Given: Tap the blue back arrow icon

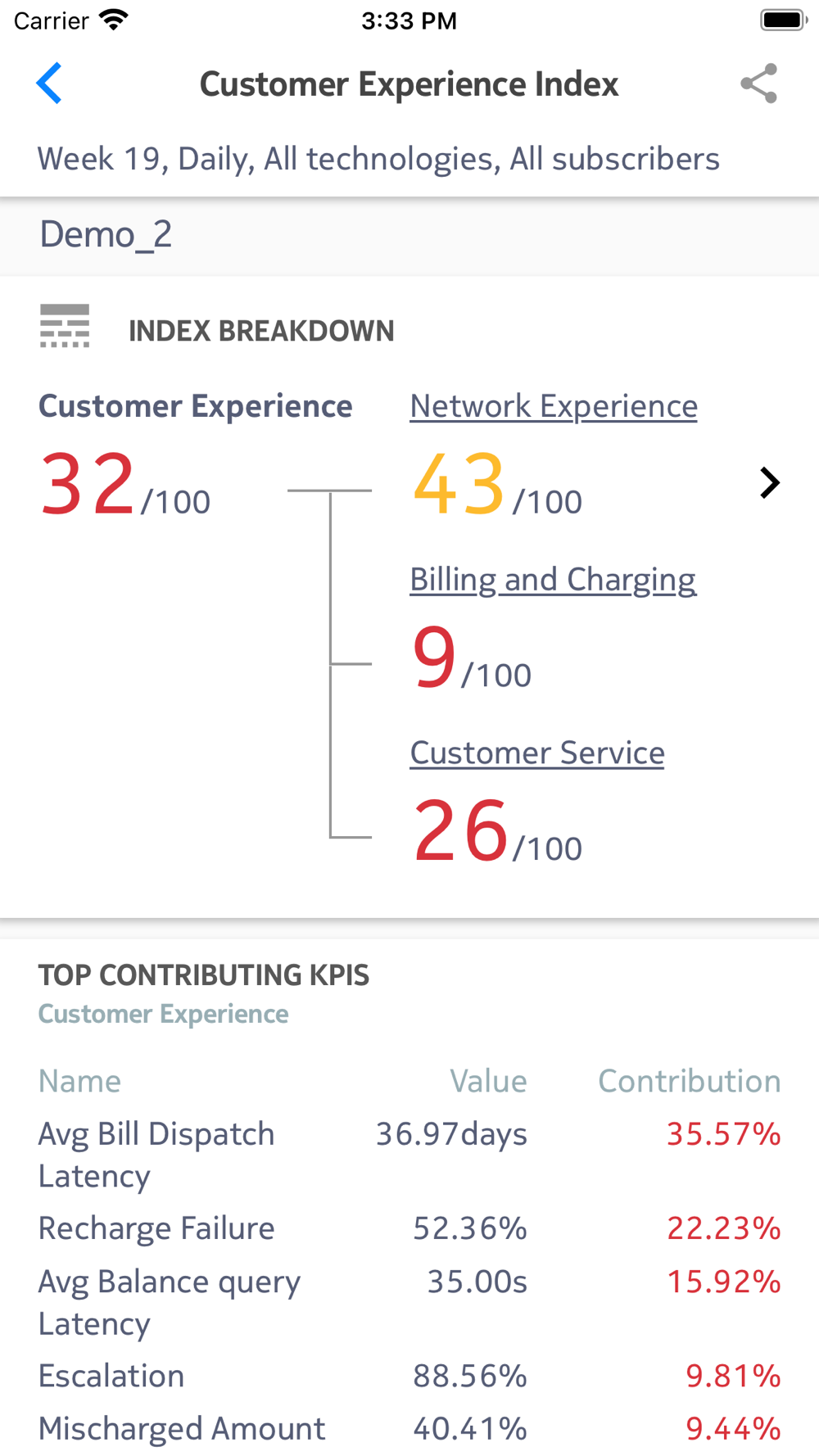Looking at the screenshot, I should [49, 84].
